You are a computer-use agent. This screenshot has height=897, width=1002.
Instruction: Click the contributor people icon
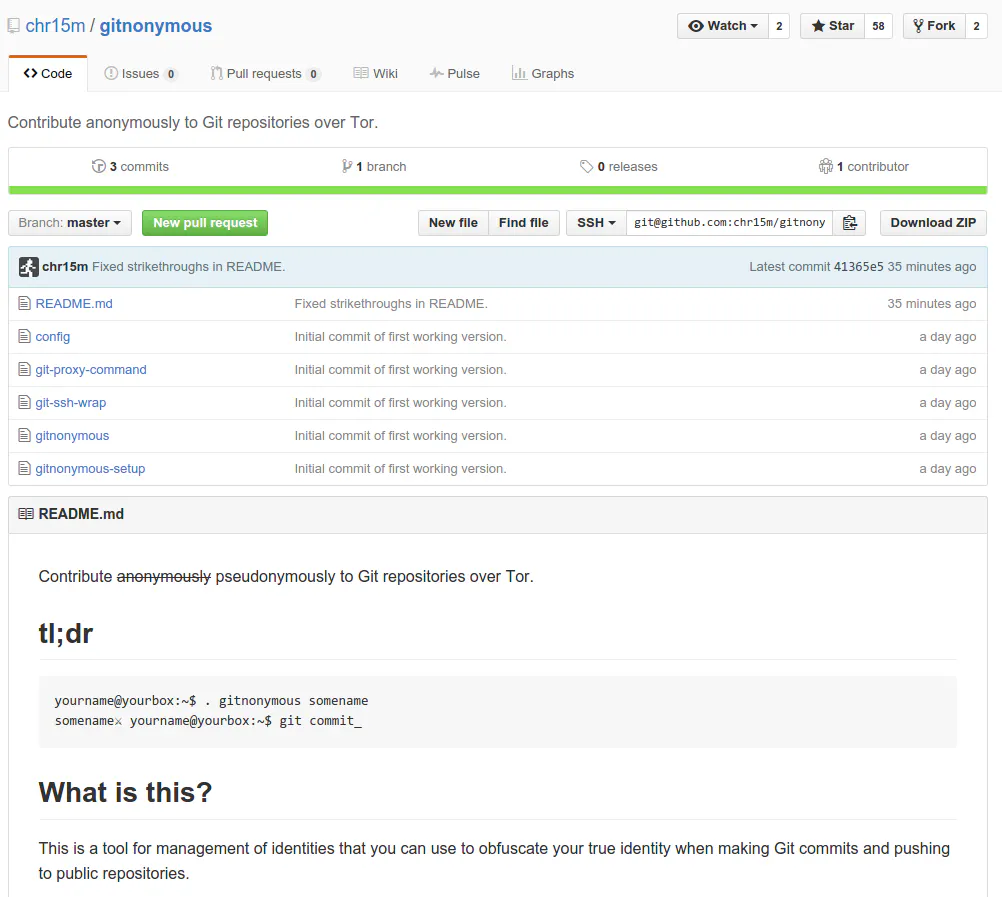[x=826, y=166]
